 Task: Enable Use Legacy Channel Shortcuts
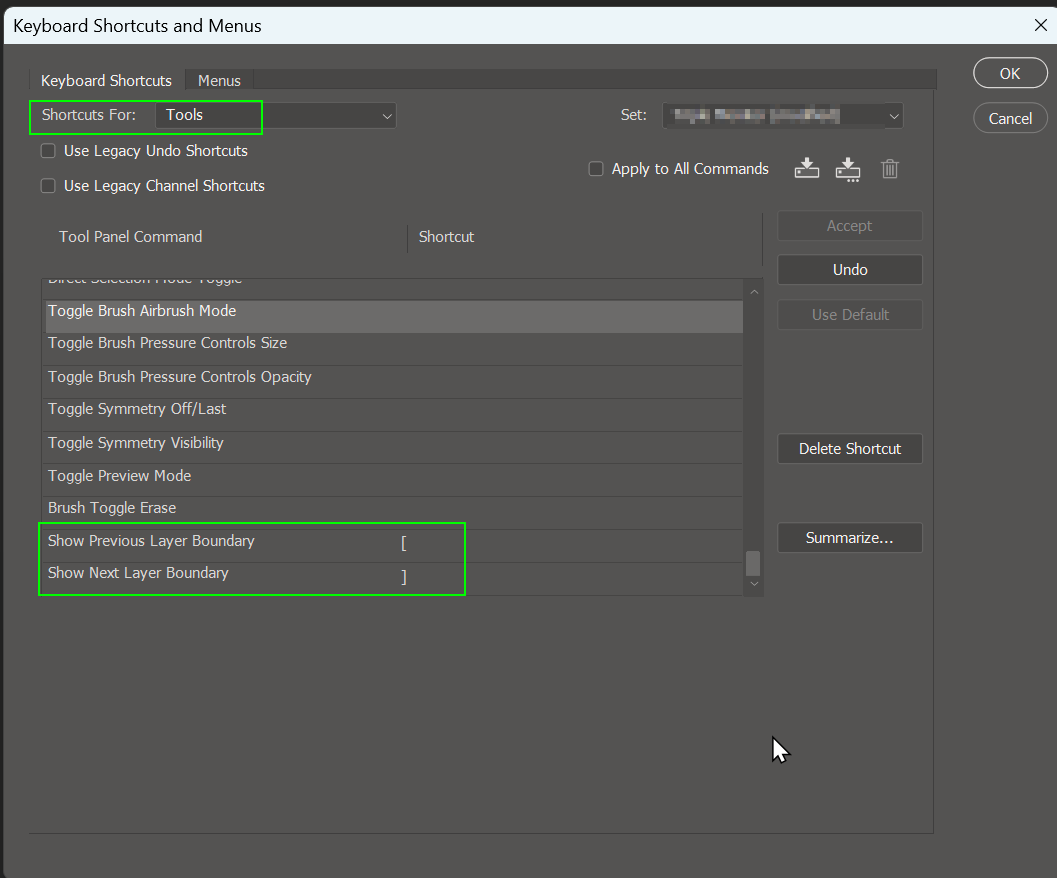pyautogui.click(x=48, y=185)
